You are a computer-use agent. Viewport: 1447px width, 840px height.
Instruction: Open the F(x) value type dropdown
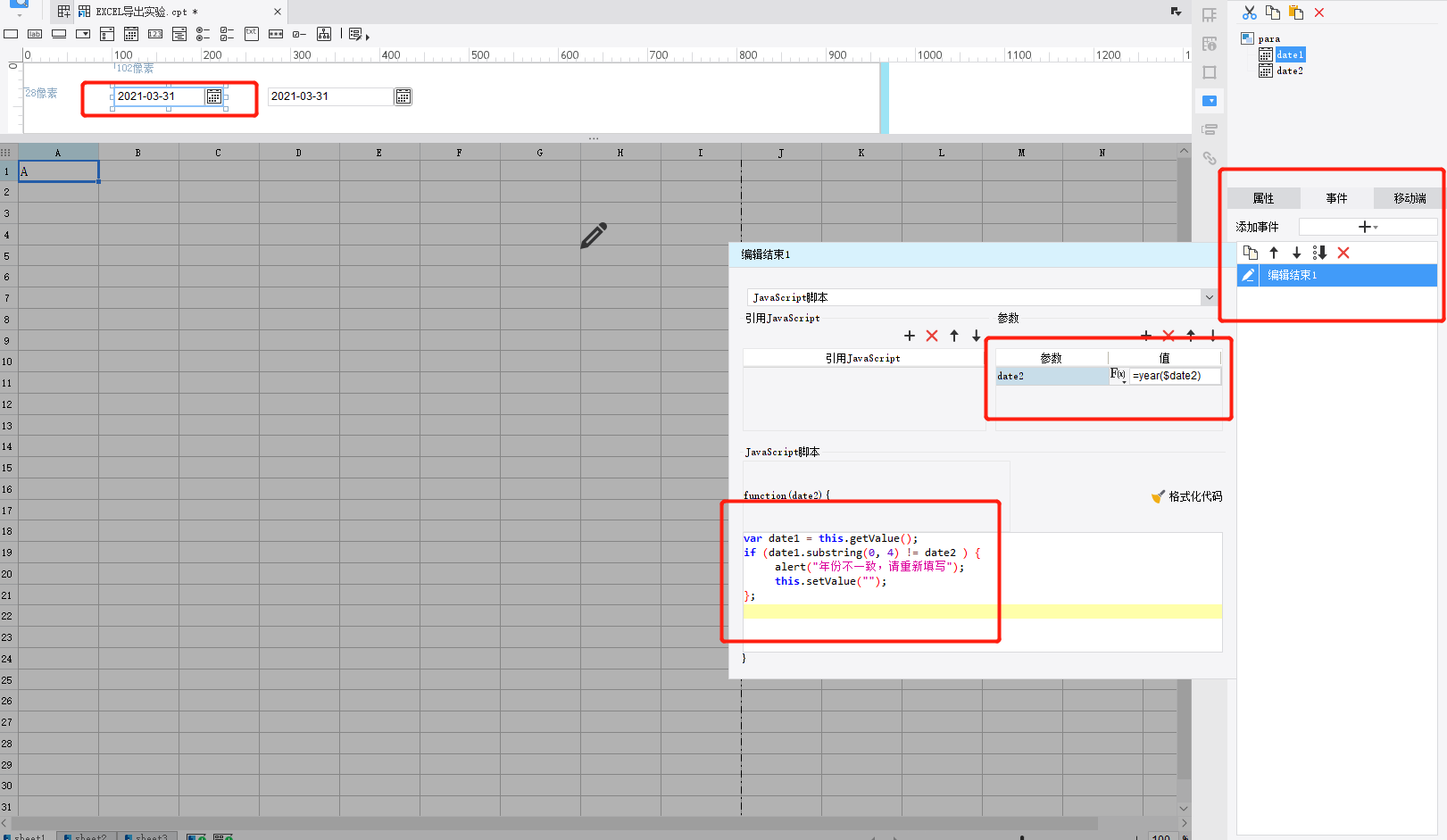click(1119, 376)
